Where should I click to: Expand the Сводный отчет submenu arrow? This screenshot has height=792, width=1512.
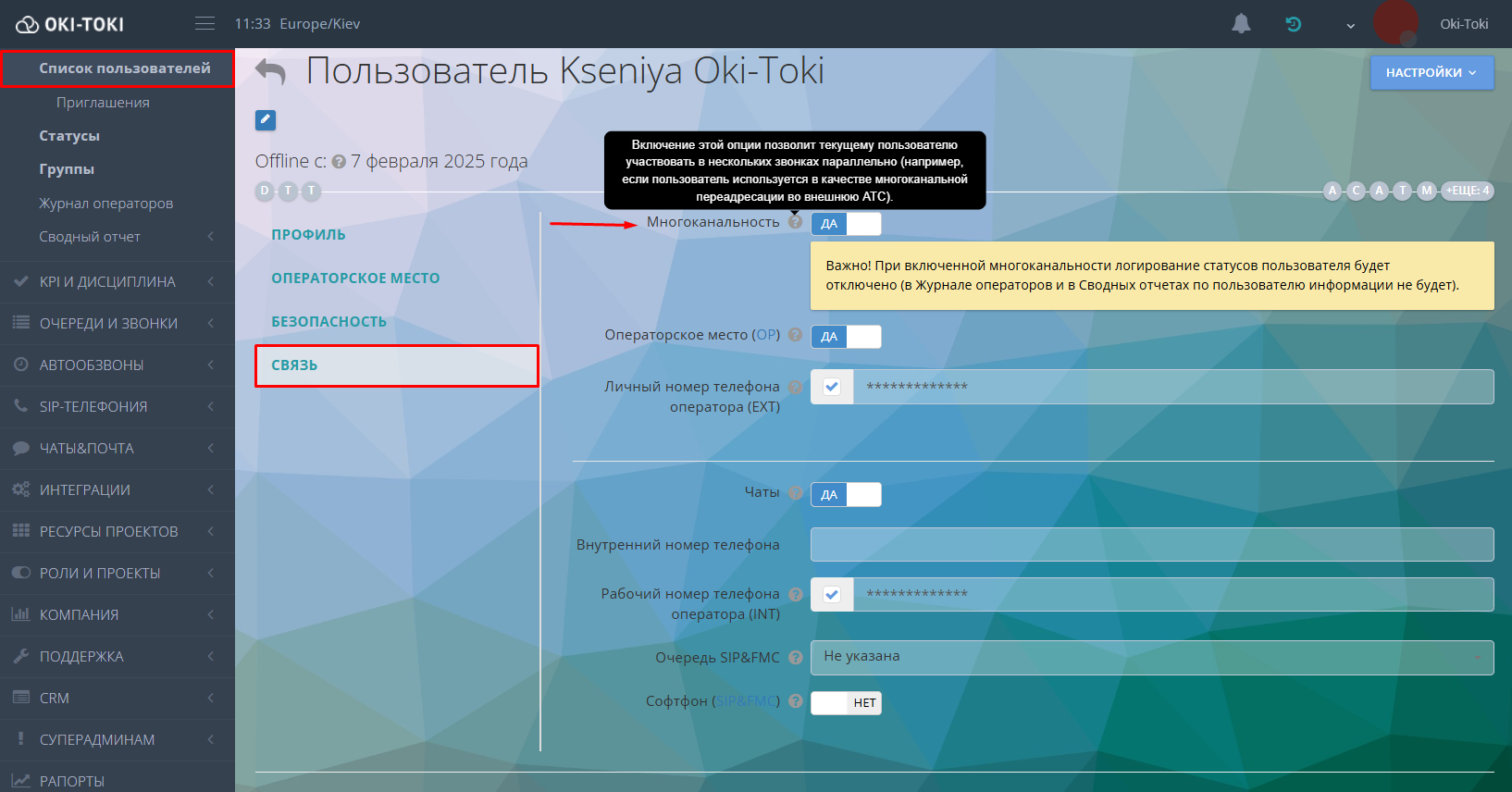click(211, 237)
